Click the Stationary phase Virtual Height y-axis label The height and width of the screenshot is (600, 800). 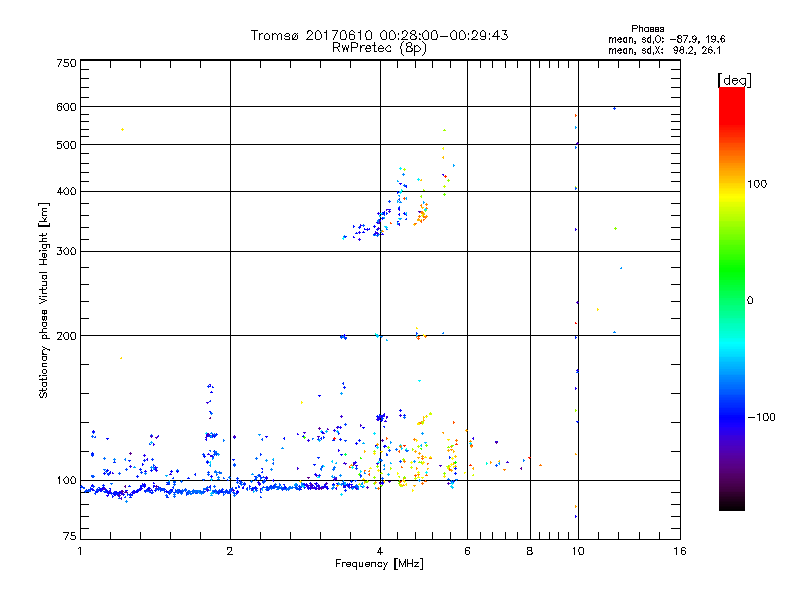pos(44,300)
